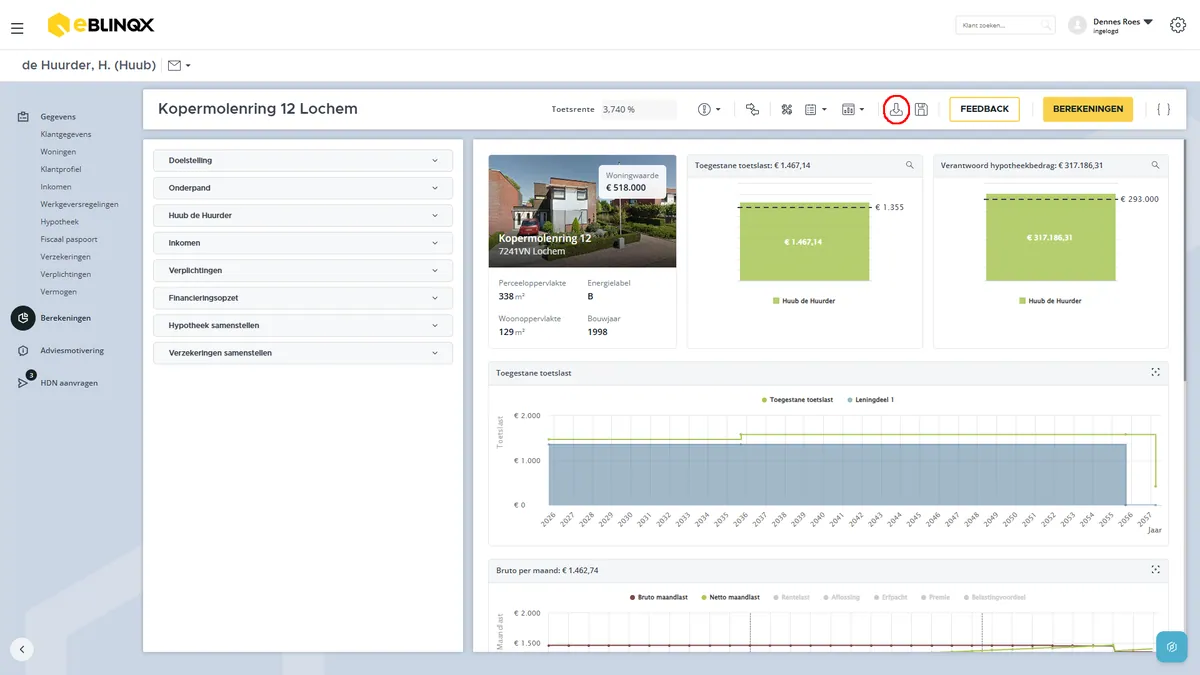Toggle the Toegestane toetslast legend series
The height and width of the screenshot is (675, 1200).
coord(797,400)
